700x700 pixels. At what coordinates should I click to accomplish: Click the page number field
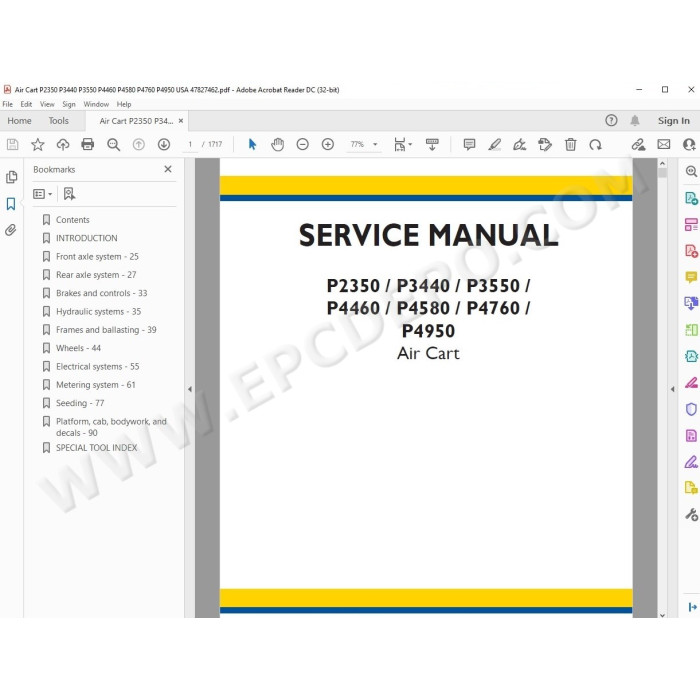point(190,145)
